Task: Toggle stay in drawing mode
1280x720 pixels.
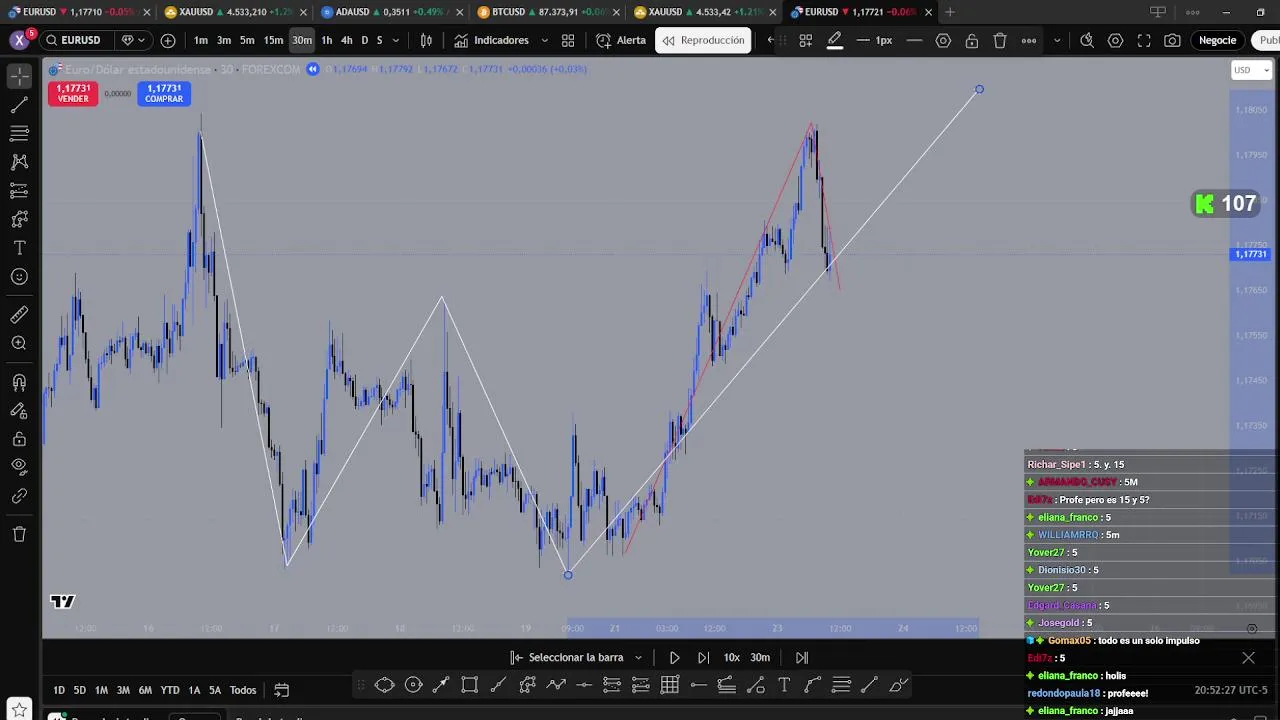Action: click(x=19, y=411)
